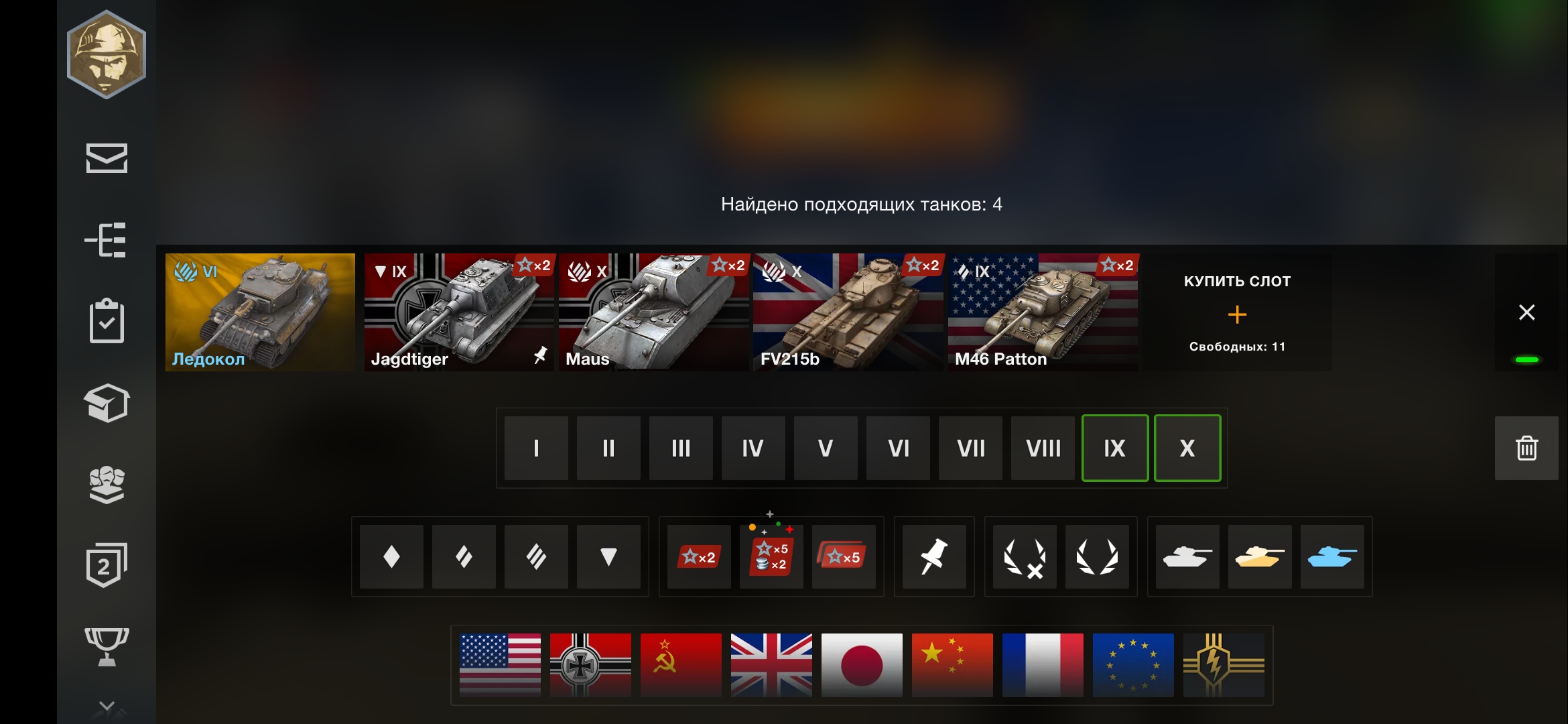Toggle tier VIII filter
The image size is (1568, 724).
click(1043, 448)
